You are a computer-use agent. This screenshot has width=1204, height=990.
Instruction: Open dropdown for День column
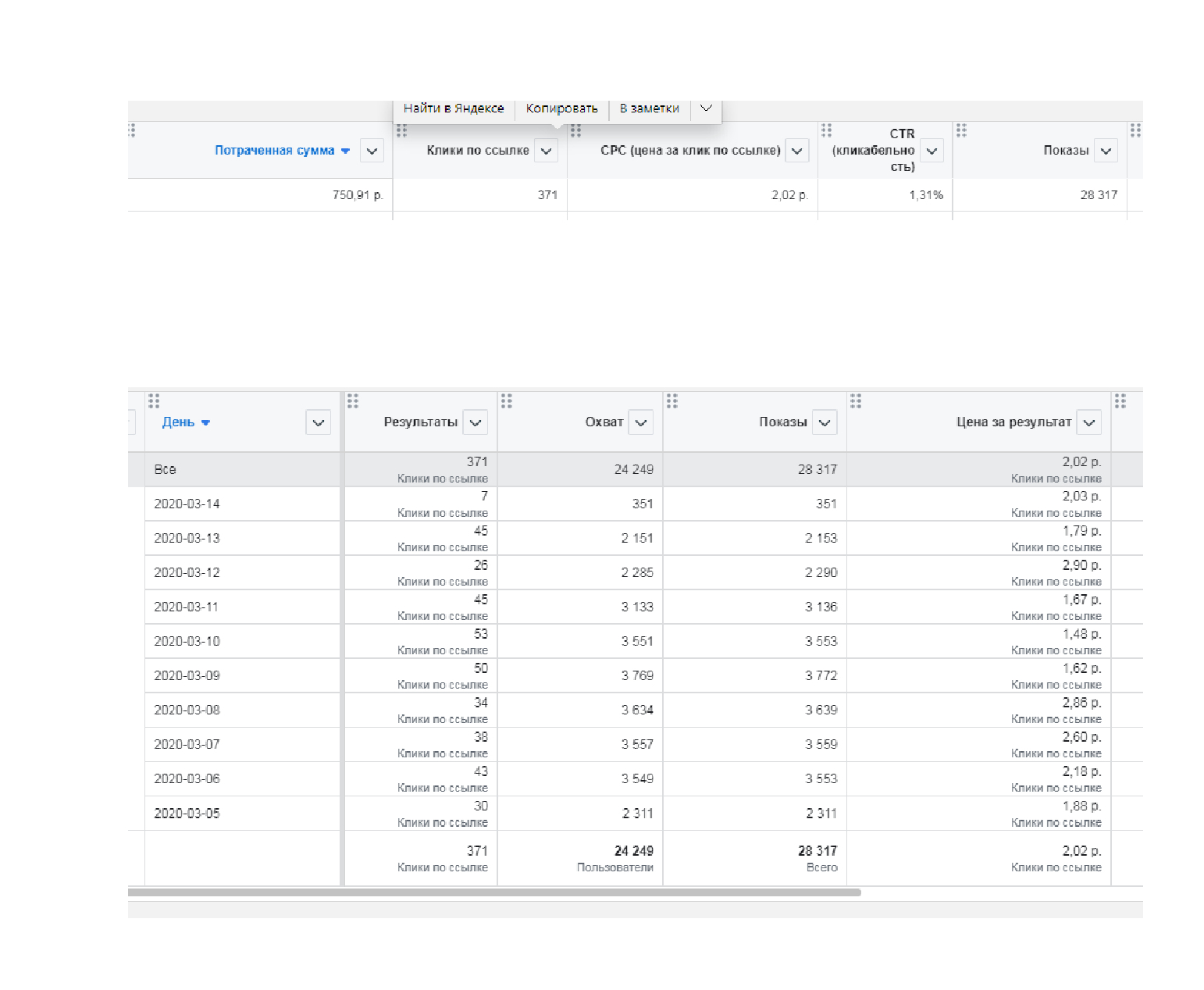[x=318, y=422]
